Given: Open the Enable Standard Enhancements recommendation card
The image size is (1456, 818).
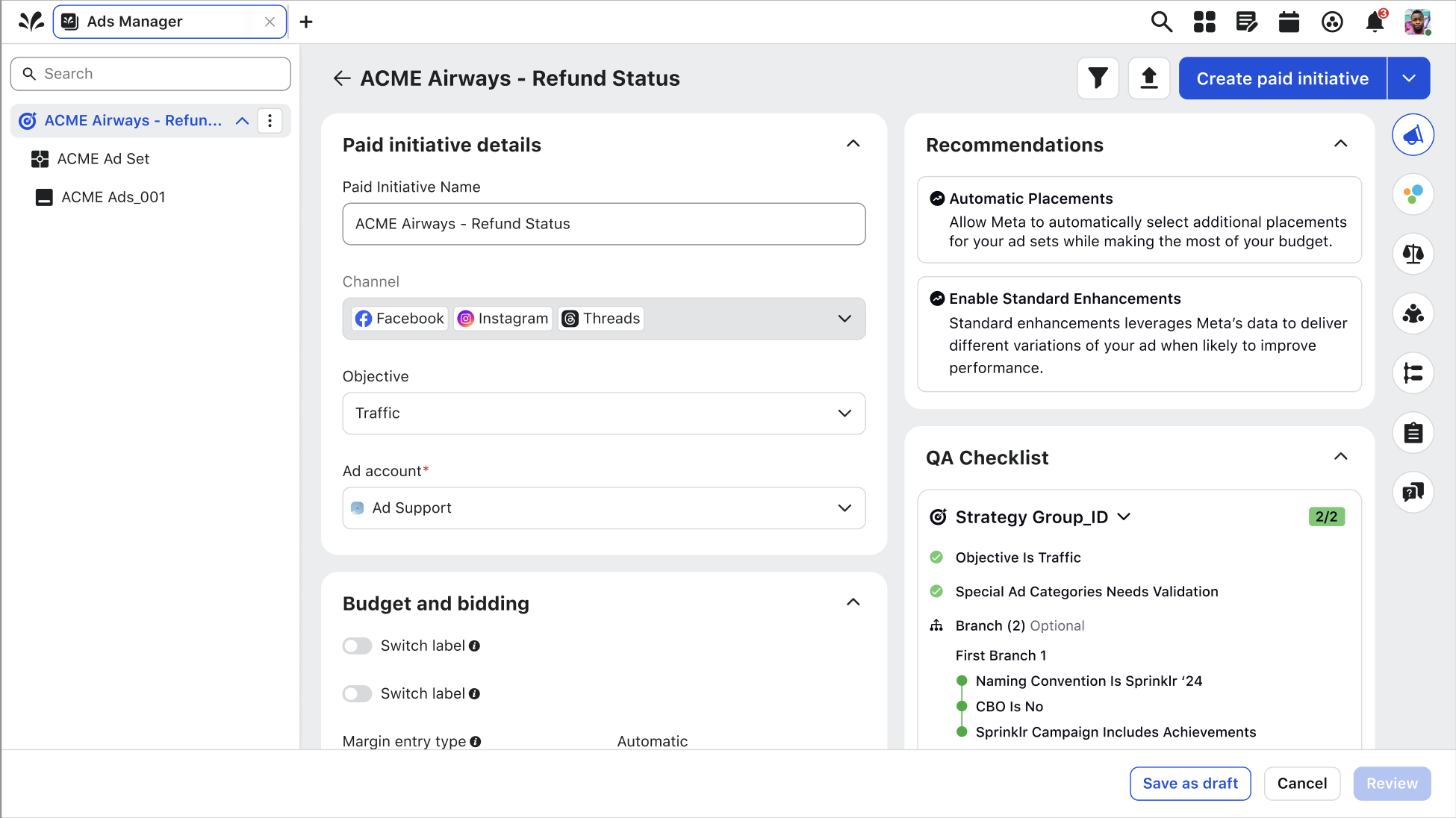Looking at the screenshot, I should (x=1139, y=334).
